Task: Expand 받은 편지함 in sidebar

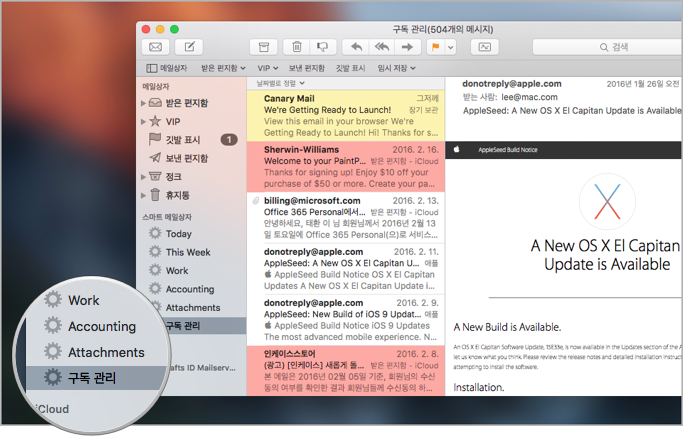Action: click(x=143, y=103)
